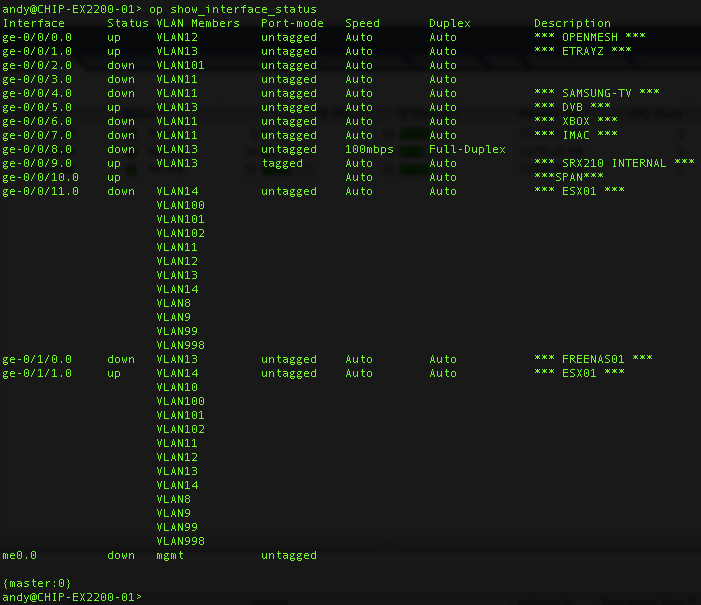Image resolution: width=701 pixels, height=605 pixels.
Task: Select the "Description" column header
Action: [x=572, y=23]
